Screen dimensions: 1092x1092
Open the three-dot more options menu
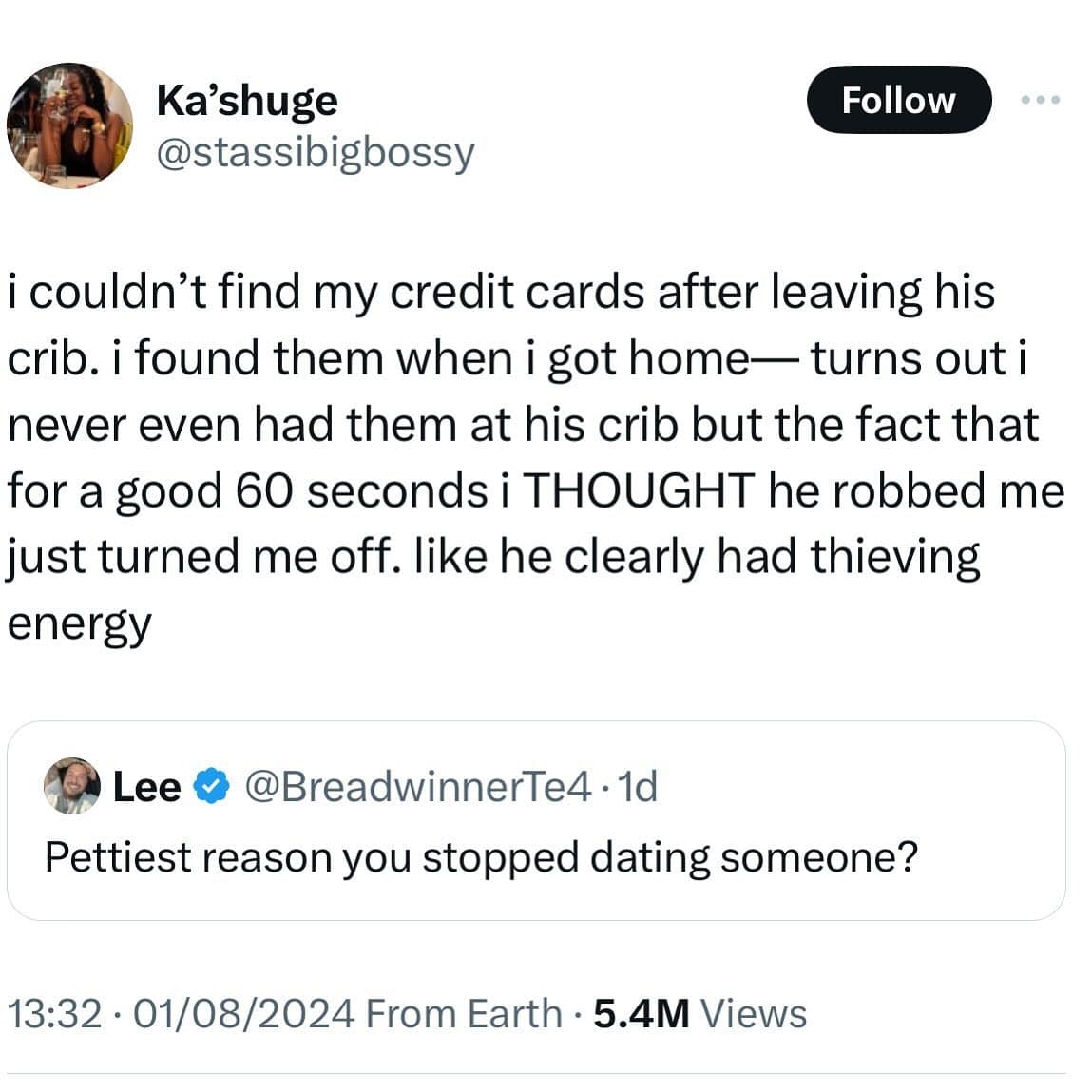[1040, 100]
